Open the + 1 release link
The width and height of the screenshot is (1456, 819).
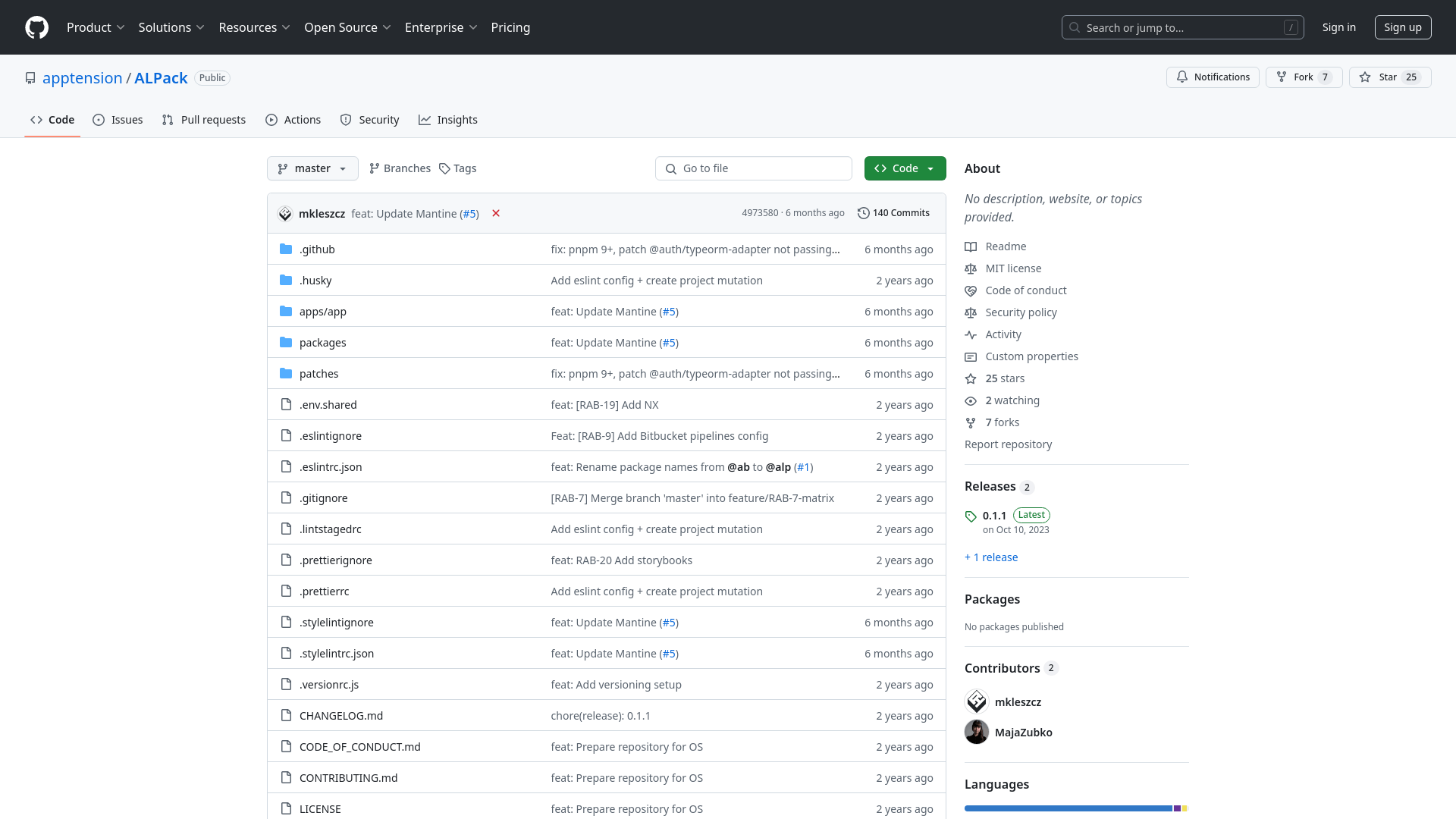pyautogui.click(x=991, y=557)
